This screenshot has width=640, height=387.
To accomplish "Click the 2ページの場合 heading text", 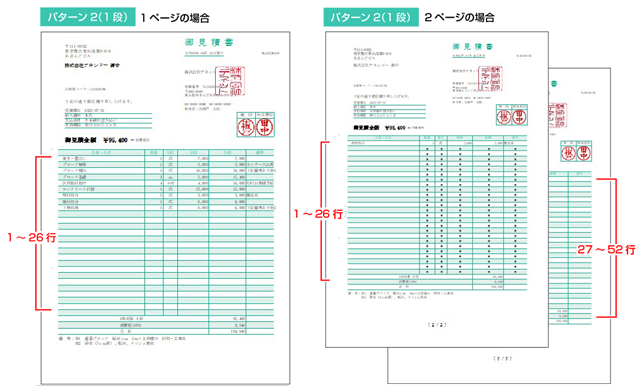I will click(x=459, y=18).
